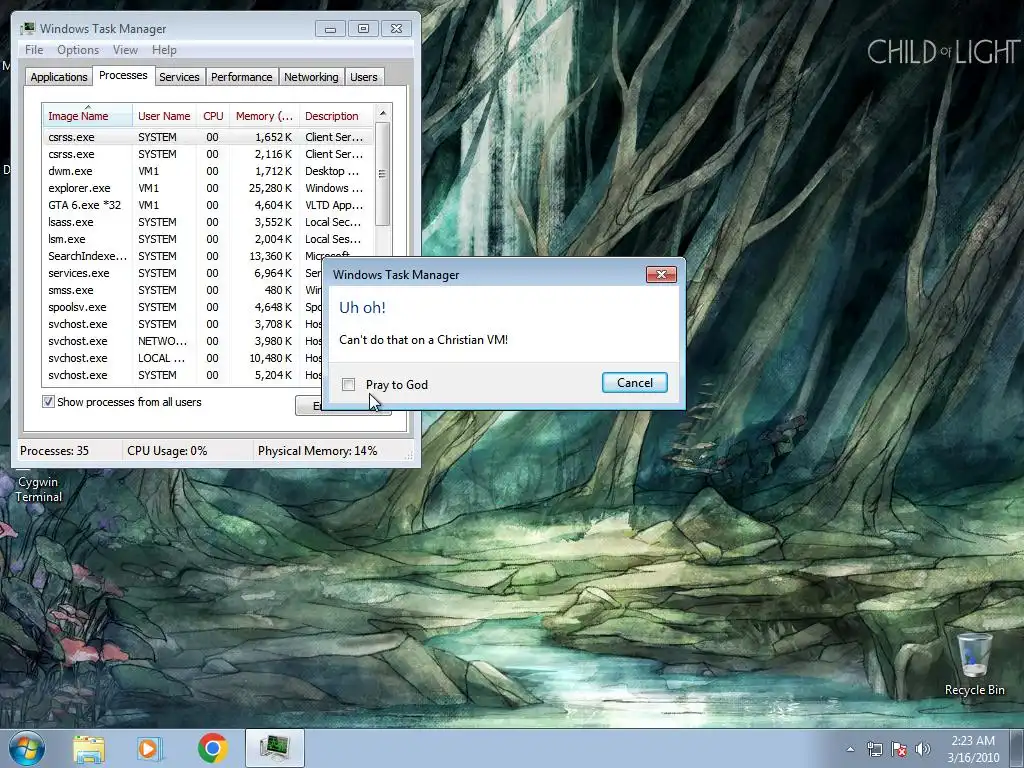Switch to the Networking tab
This screenshot has width=1024, height=768.
[311, 77]
